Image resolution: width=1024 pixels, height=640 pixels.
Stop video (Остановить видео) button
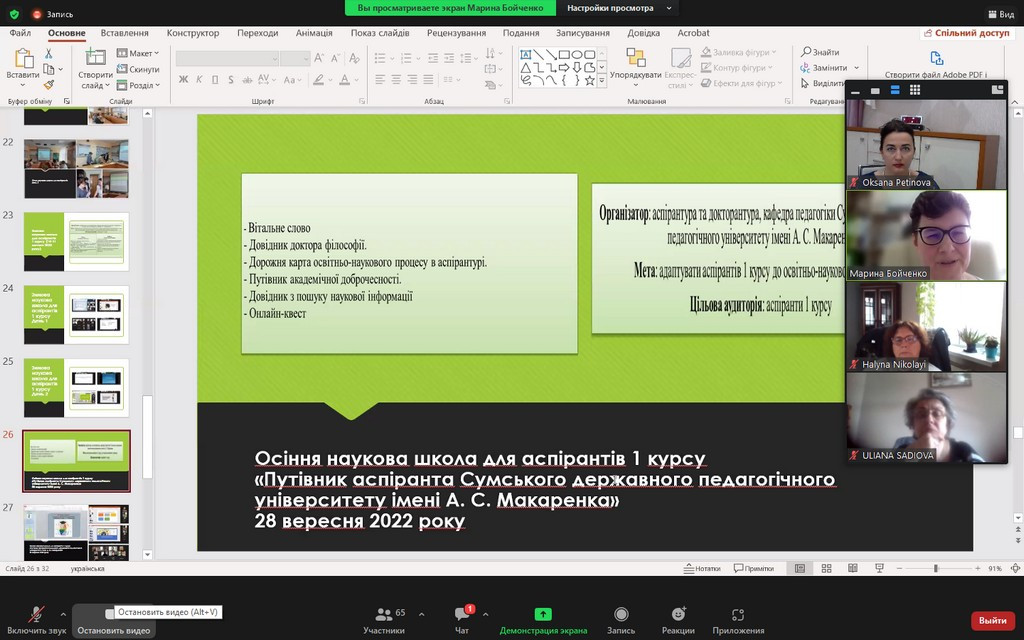[x=114, y=620]
